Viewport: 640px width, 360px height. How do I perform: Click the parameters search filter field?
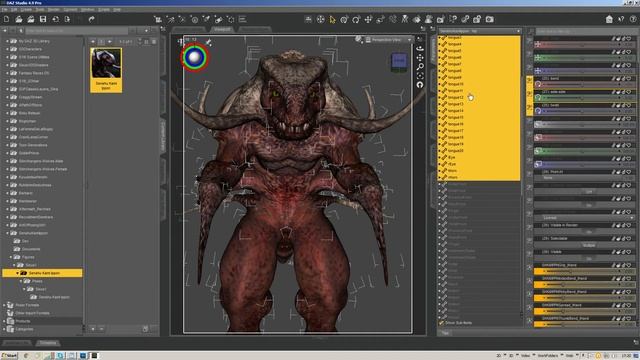[586, 31]
